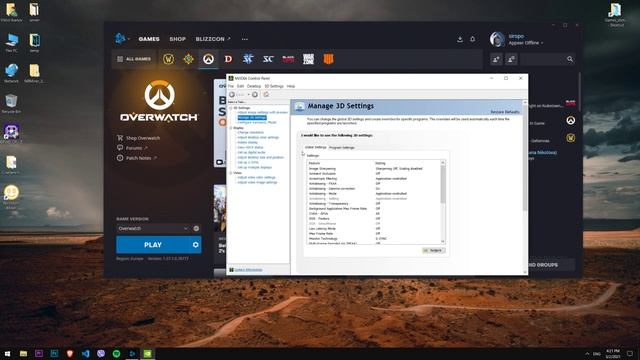Screen dimensions: 640x360
Task: Open Recycle Bin desktop icon
Action: tap(11, 103)
